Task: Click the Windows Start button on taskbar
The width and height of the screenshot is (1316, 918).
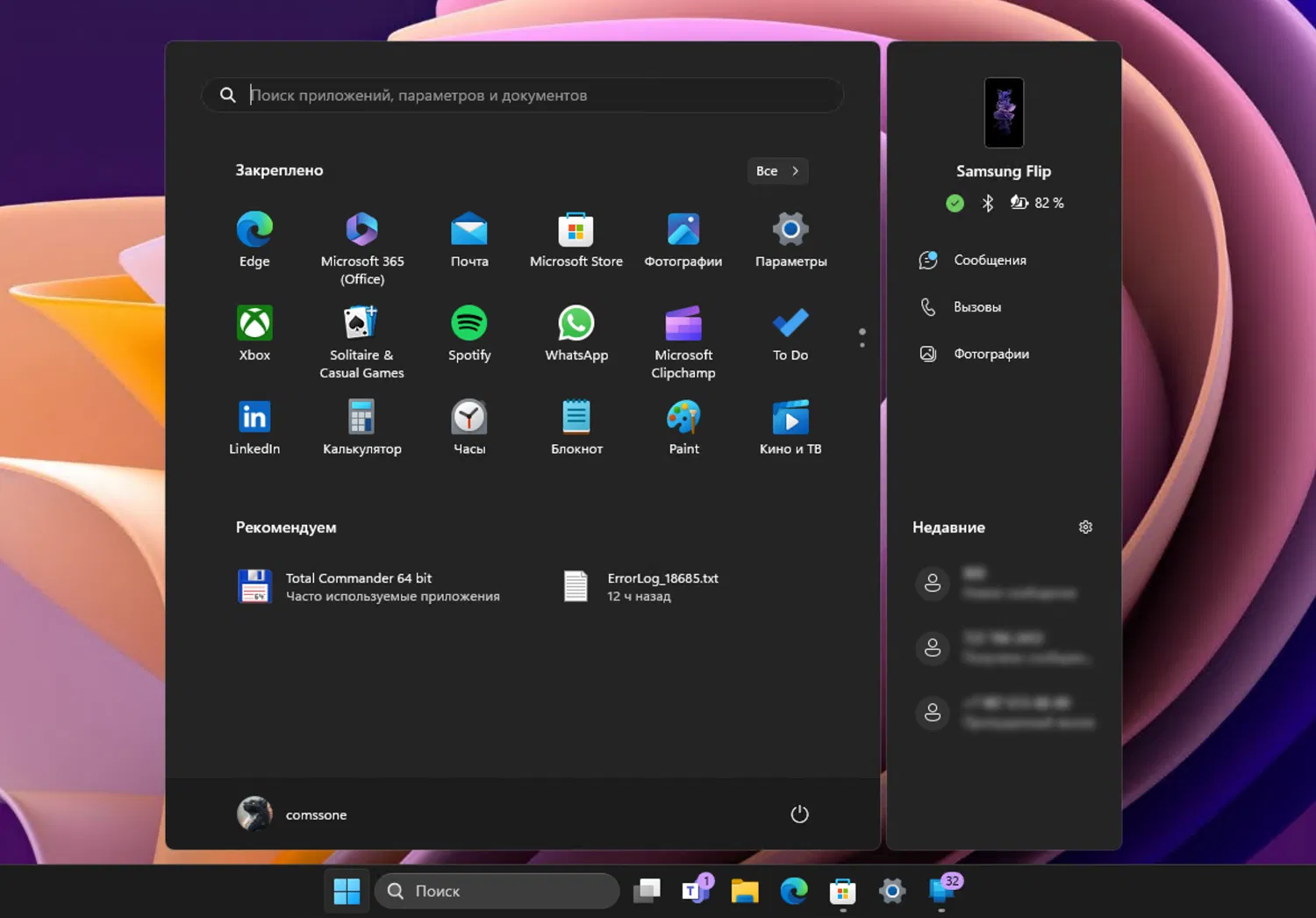Action: click(347, 891)
